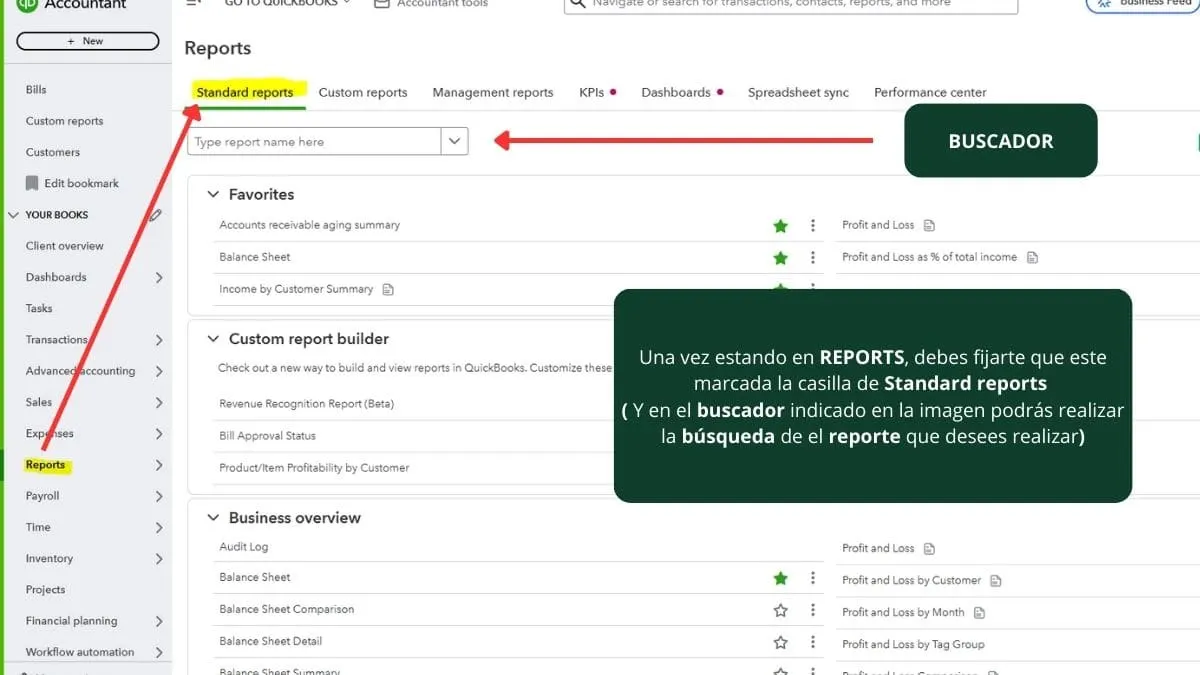
Task: Collapse the Custom report builder section
Action: 212,339
